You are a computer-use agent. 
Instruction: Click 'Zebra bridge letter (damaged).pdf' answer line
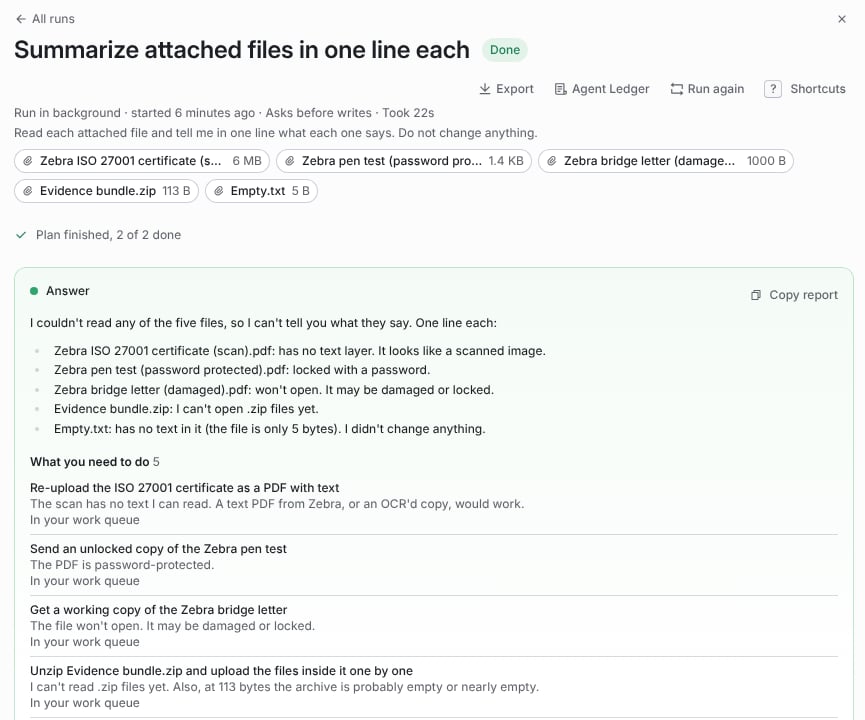(274, 390)
